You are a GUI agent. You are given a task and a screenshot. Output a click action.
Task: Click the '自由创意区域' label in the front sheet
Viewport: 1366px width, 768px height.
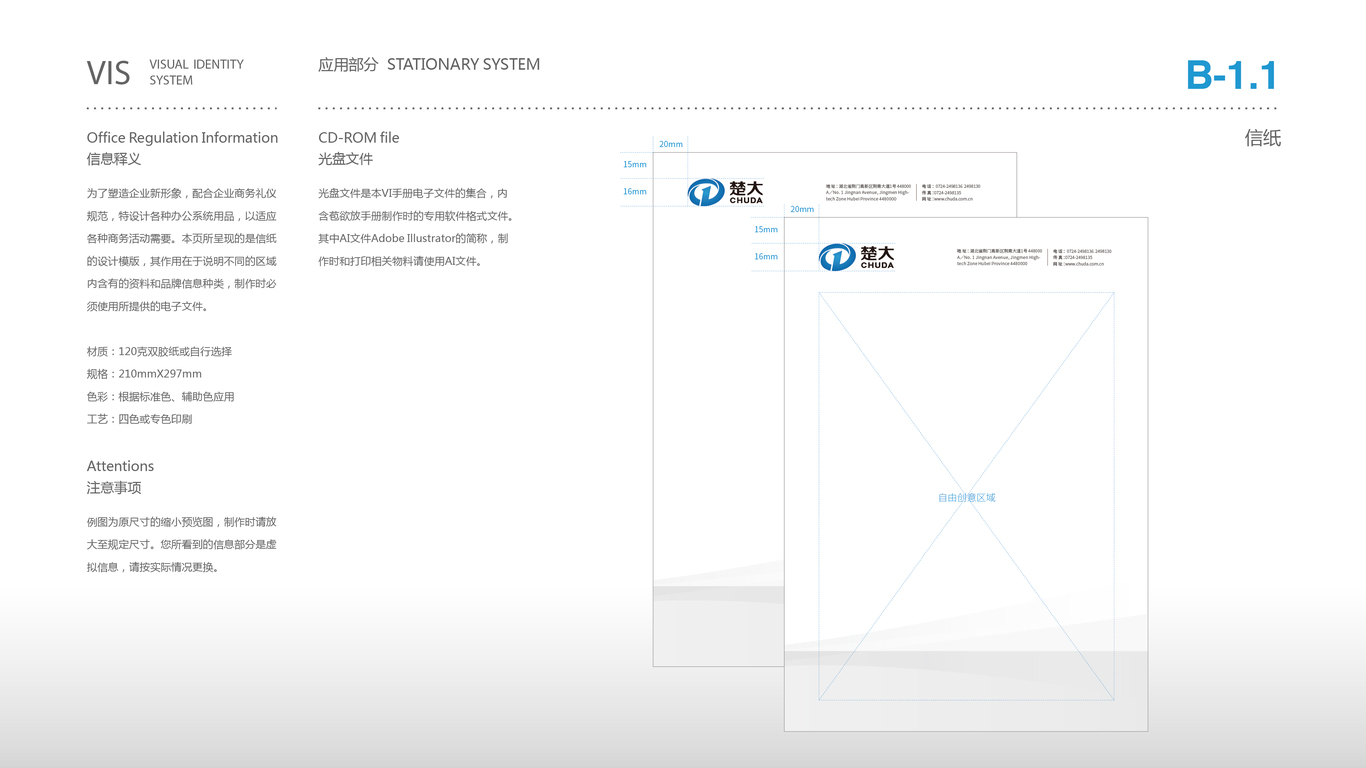[x=967, y=497]
